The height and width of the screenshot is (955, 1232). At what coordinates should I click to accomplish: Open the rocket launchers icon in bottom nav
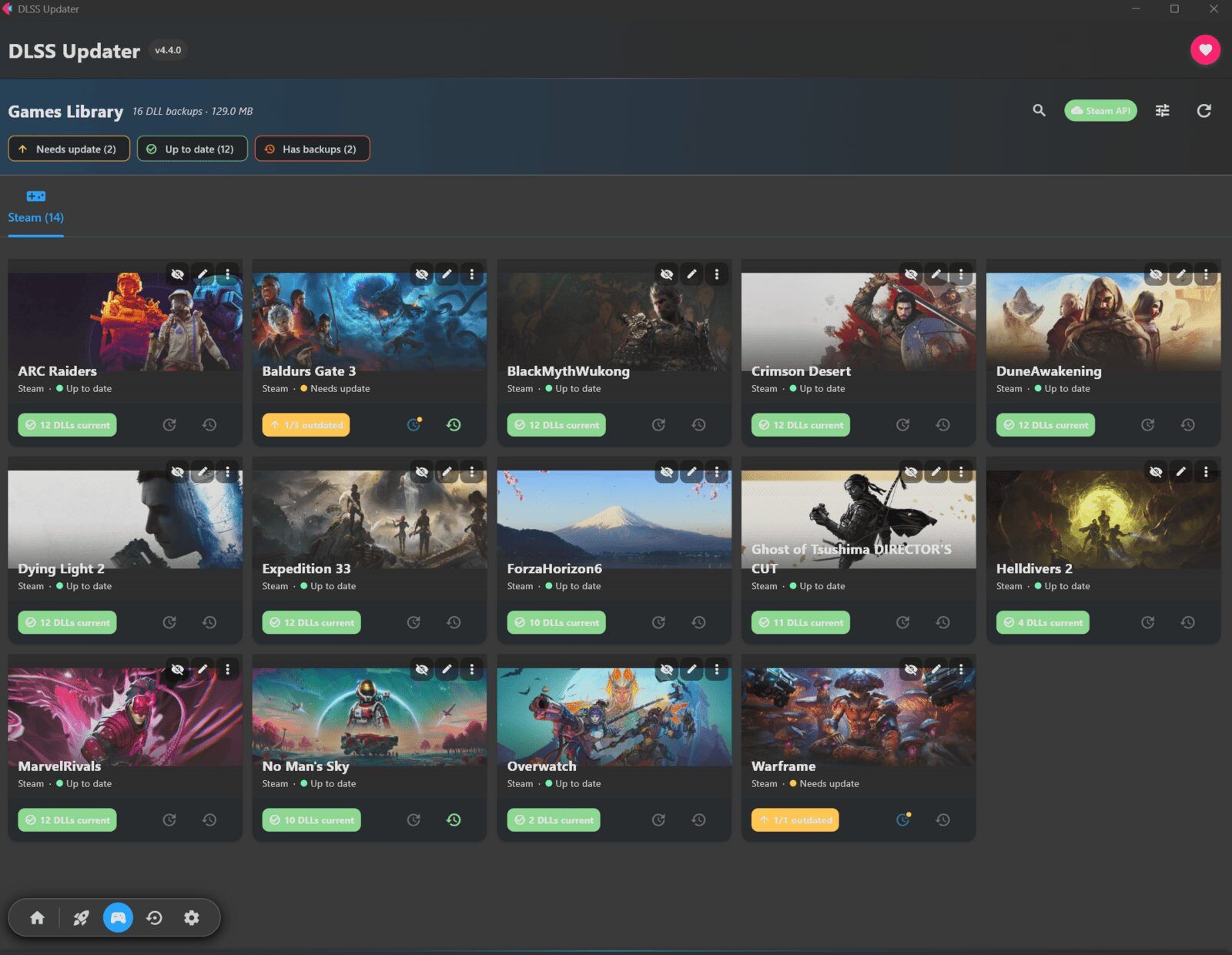click(x=81, y=917)
